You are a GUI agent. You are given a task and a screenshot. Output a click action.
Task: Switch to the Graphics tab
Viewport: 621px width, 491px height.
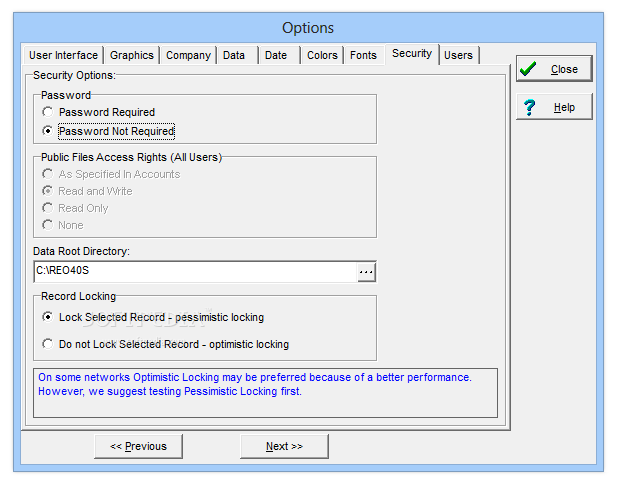coord(132,55)
